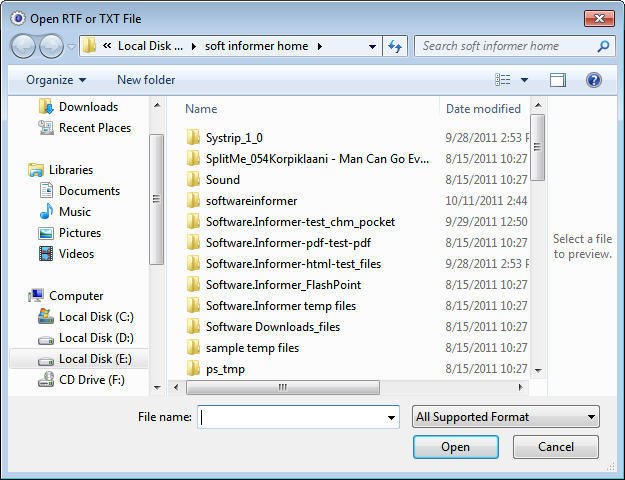Screen dimensions: 625x480
Task: Open the File name history dropdown arrow
Action: pyautogui.click(x=391, y=417)
